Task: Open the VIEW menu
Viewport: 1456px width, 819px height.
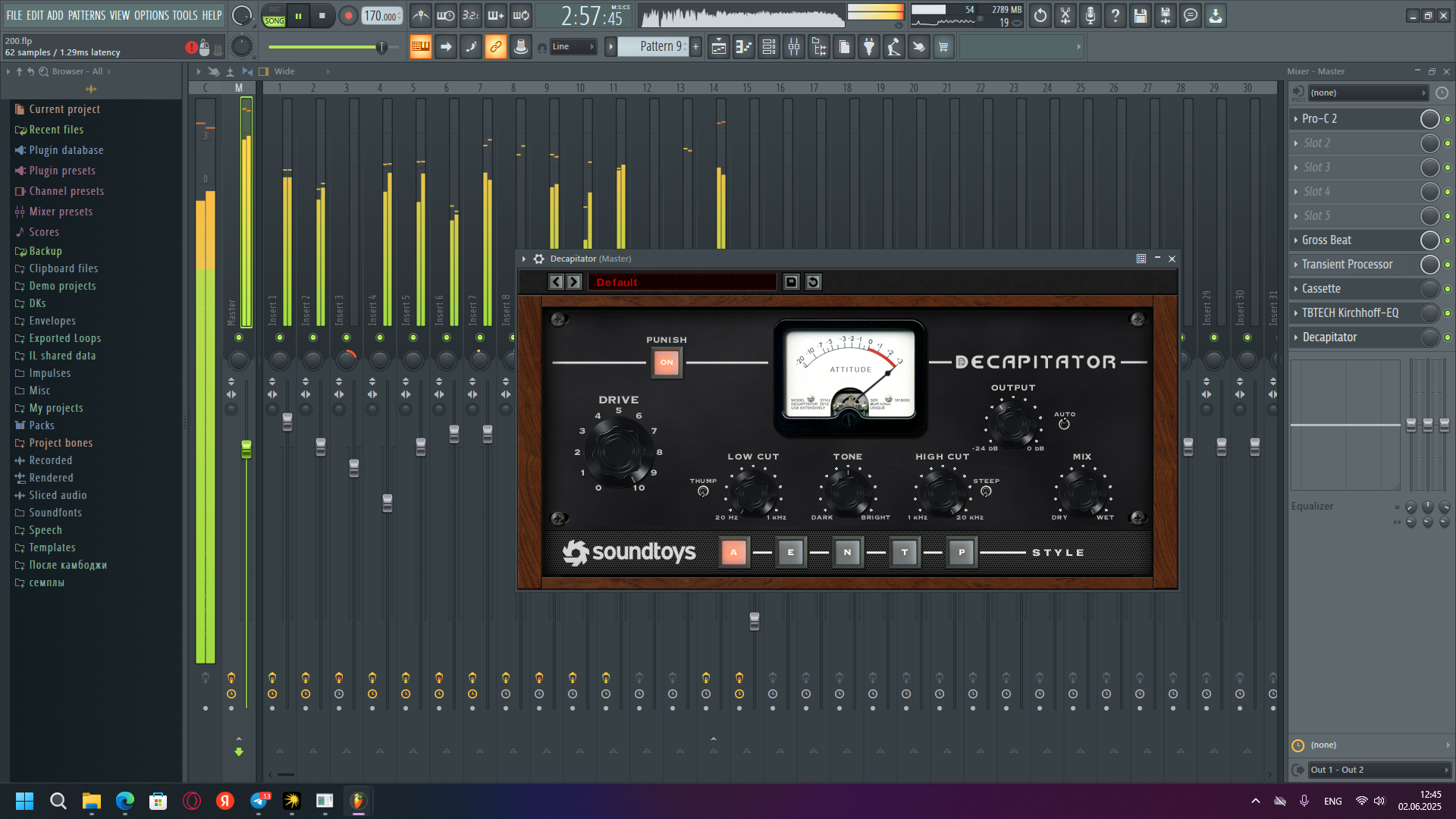Action: pos(120,15)
